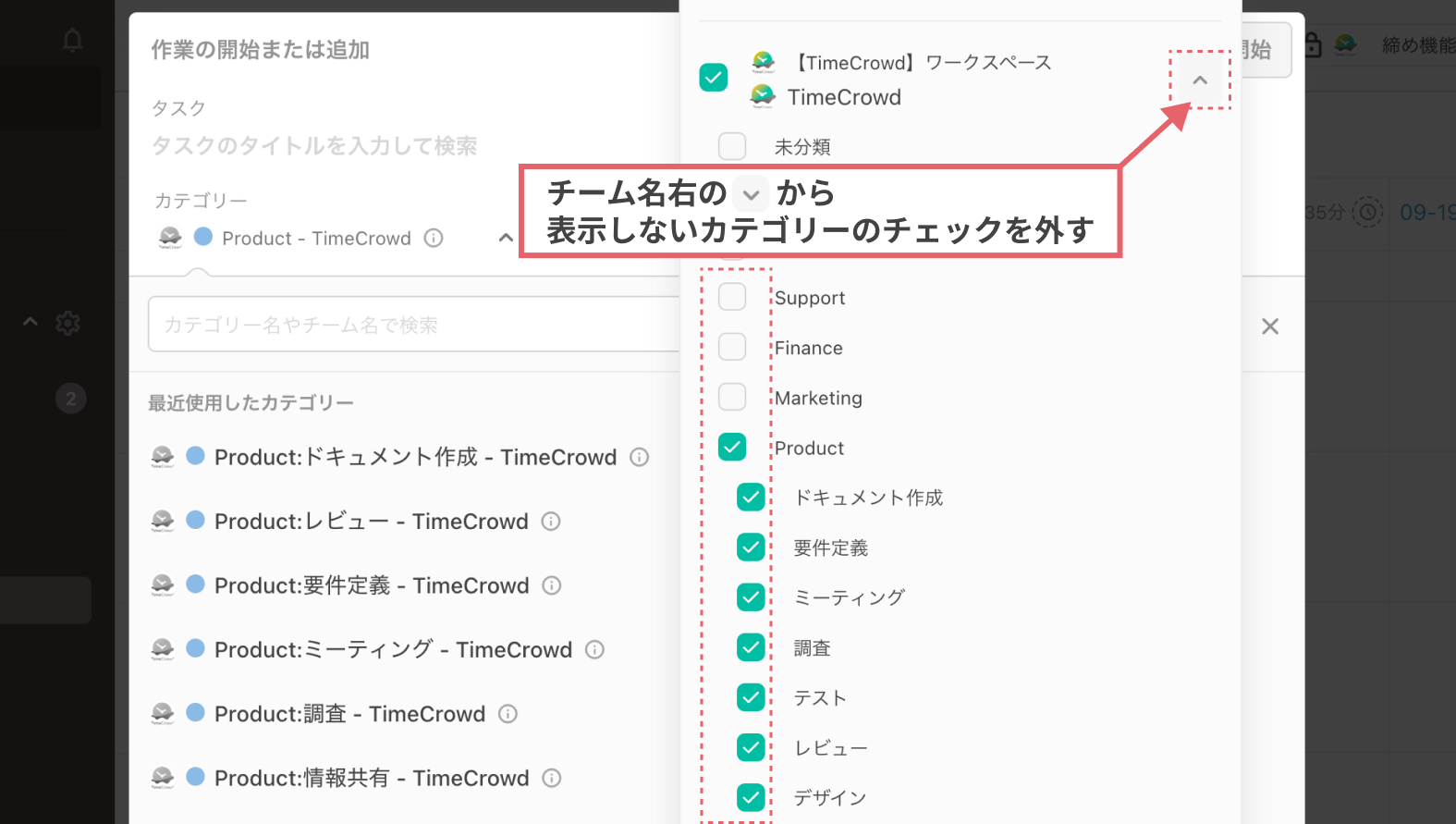Screen dimensions: 1456x824
Task: Check the Marketing category checkbox
Action: point(732,397)
